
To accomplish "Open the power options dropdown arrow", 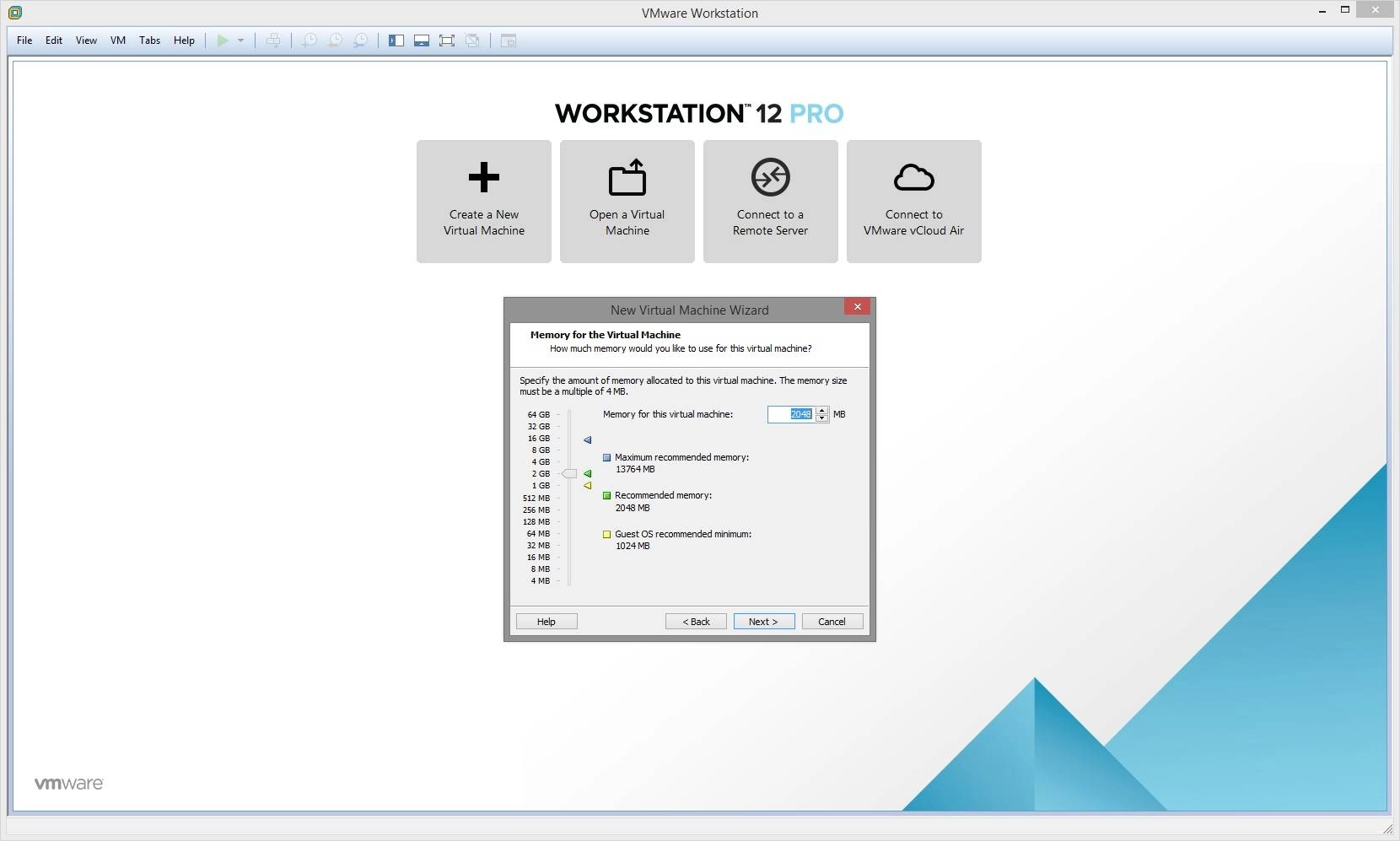I will (x=240, y=40).
